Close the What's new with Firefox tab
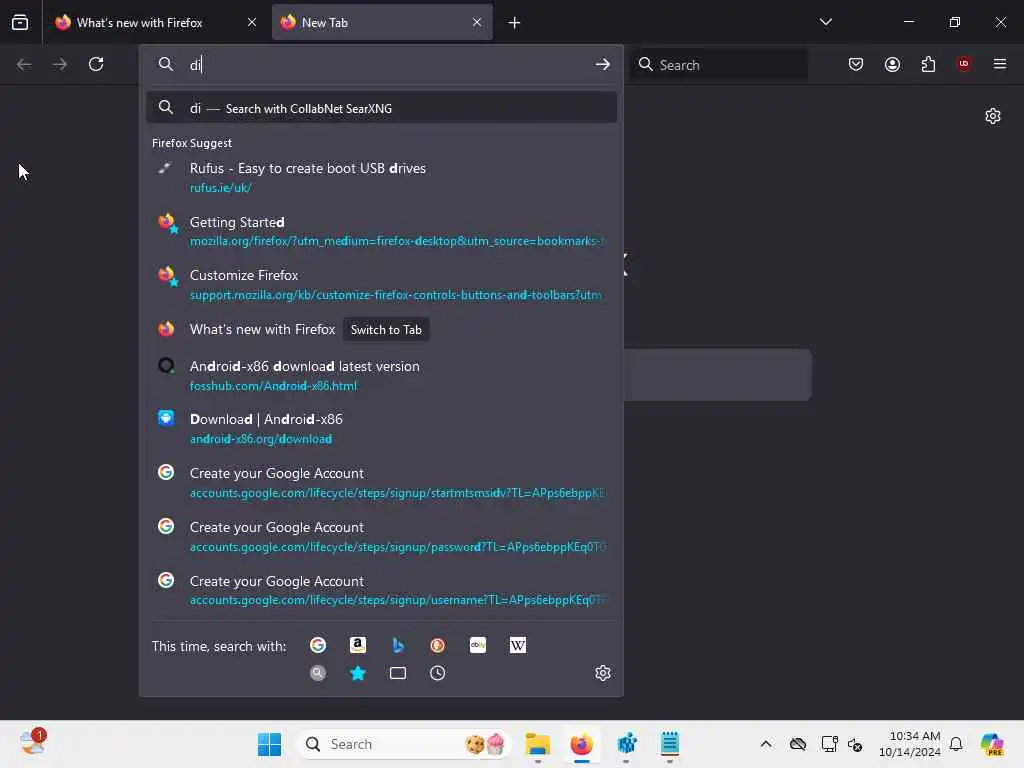This screenshot has height=768, width=1024. point(251,22)
